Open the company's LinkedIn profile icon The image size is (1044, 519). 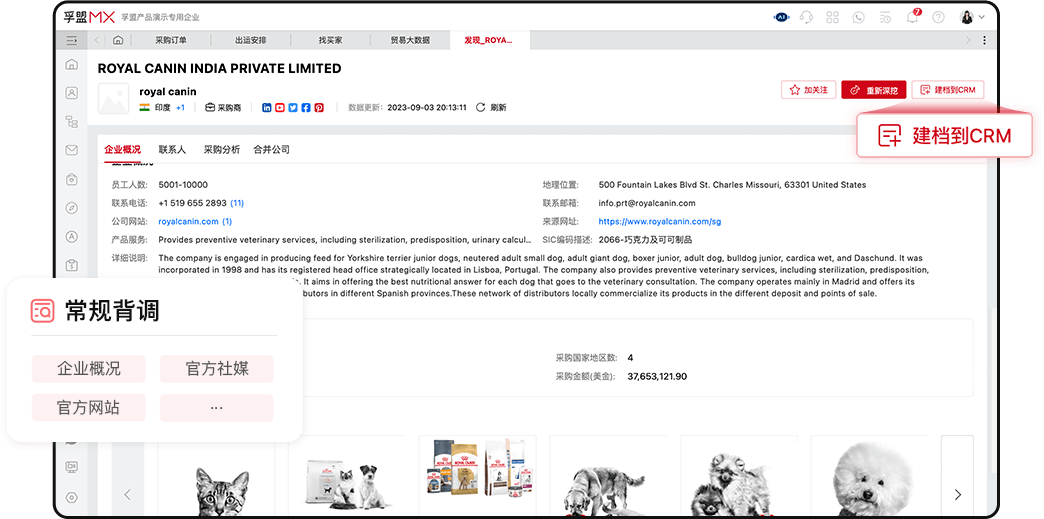(267, 107)
